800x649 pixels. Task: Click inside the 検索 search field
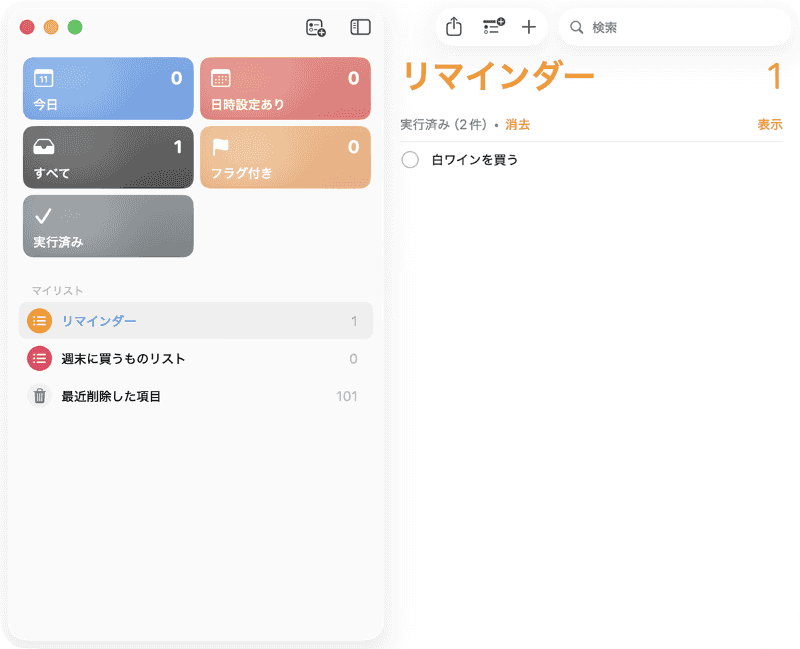[x=675, y=27]
